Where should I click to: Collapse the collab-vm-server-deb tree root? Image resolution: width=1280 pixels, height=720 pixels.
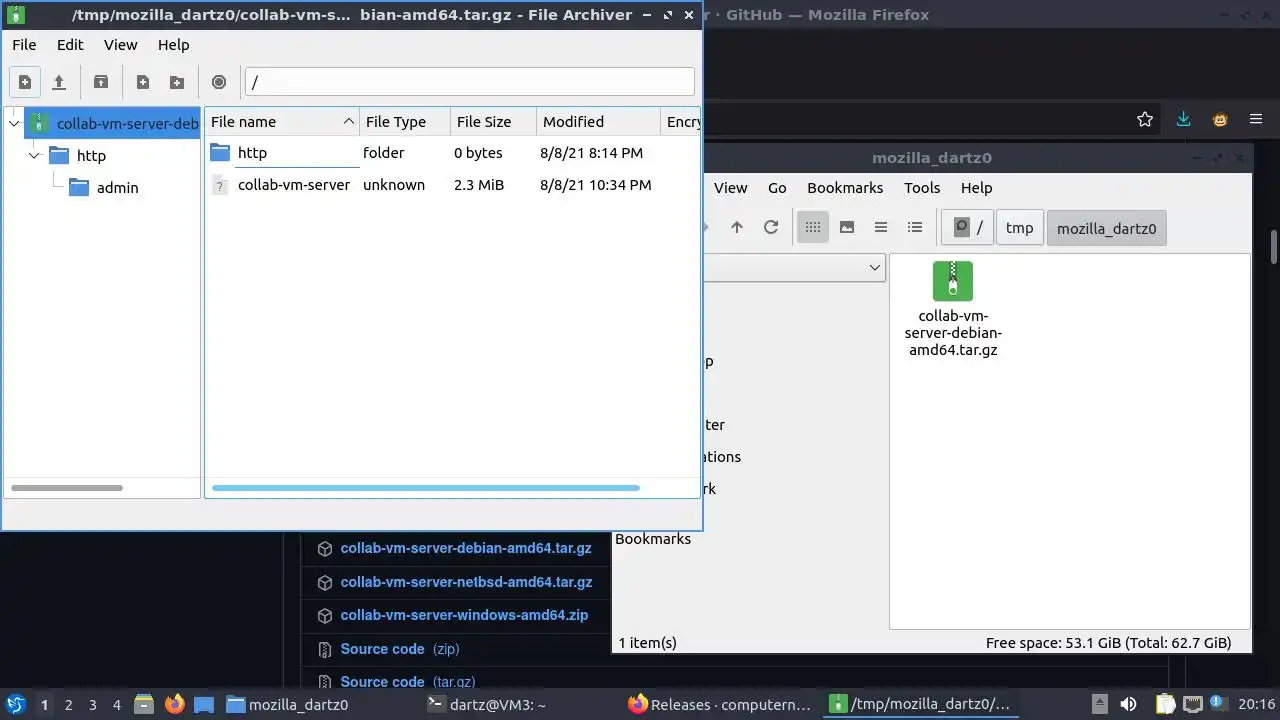pyautogui.click(x=14, y=124)
